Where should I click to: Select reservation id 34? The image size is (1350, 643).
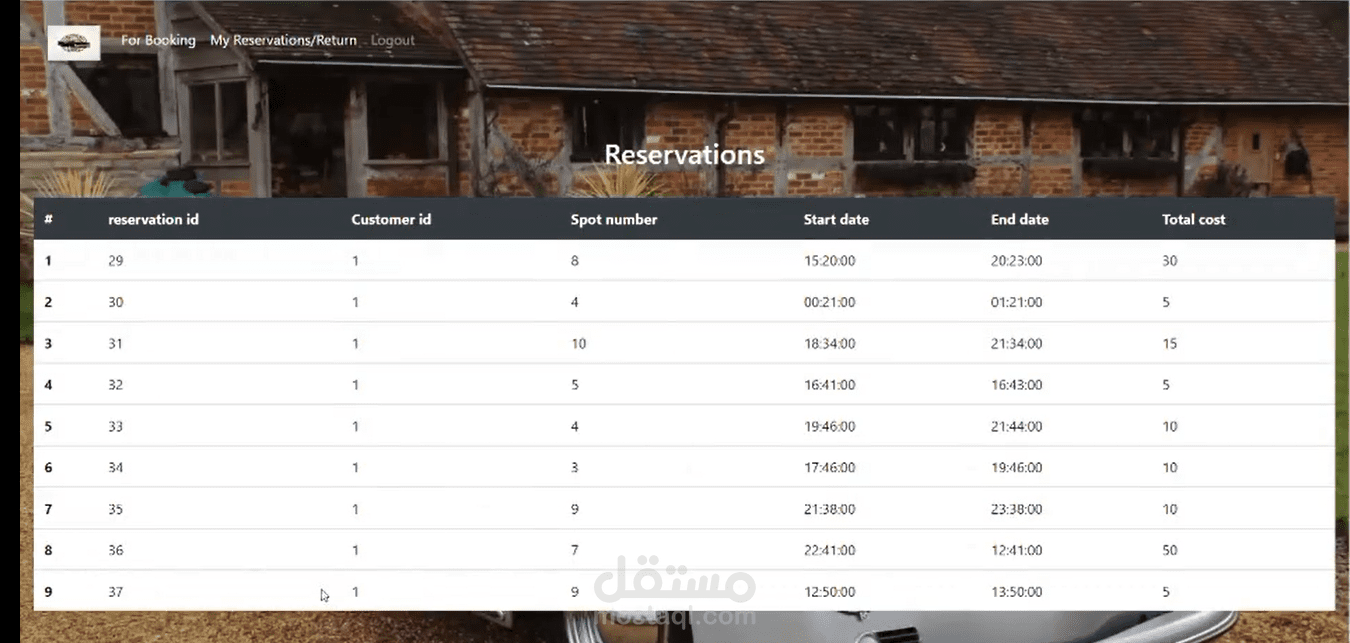tap(116, 468)
